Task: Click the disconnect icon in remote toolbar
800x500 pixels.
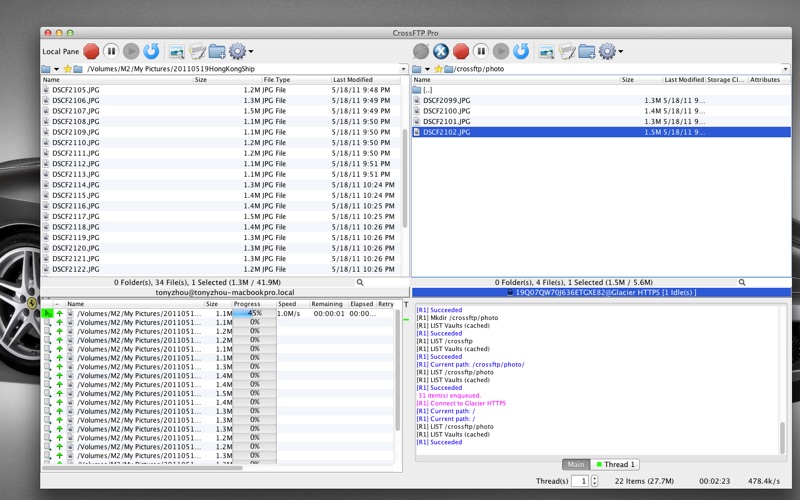Action: coord(441,51)
